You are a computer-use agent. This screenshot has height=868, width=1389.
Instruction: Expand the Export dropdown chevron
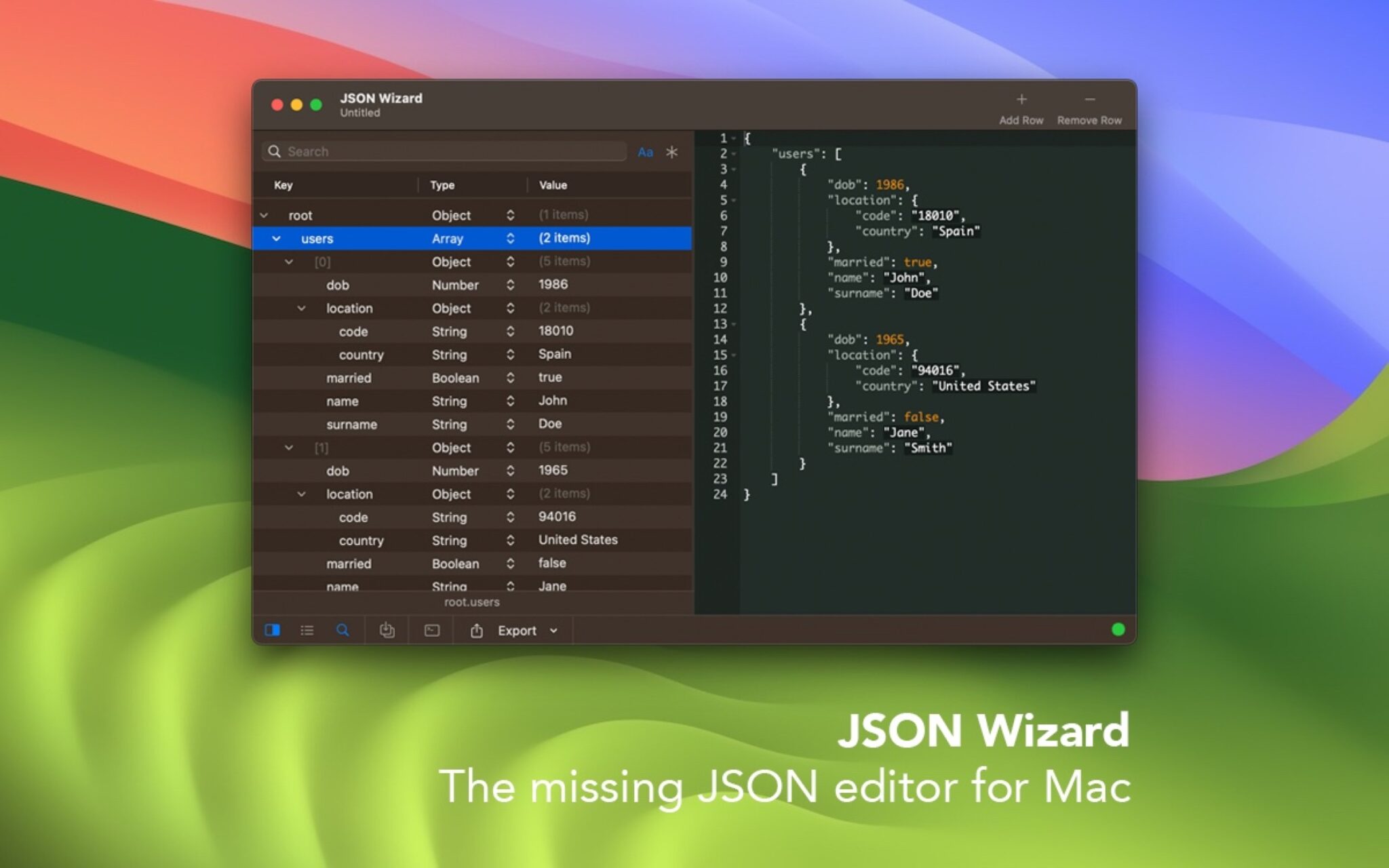click(x=554, y=631)
